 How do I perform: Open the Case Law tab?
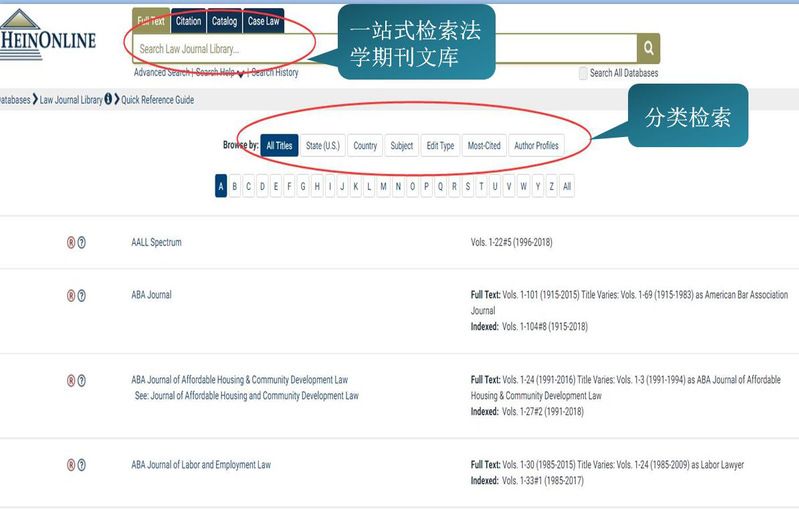pyautogui.click(x=264, y=21)
